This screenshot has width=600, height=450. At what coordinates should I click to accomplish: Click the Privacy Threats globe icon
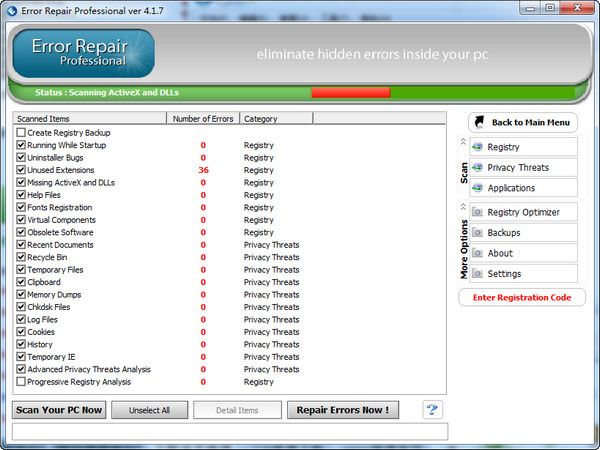[x=477, y=168]
